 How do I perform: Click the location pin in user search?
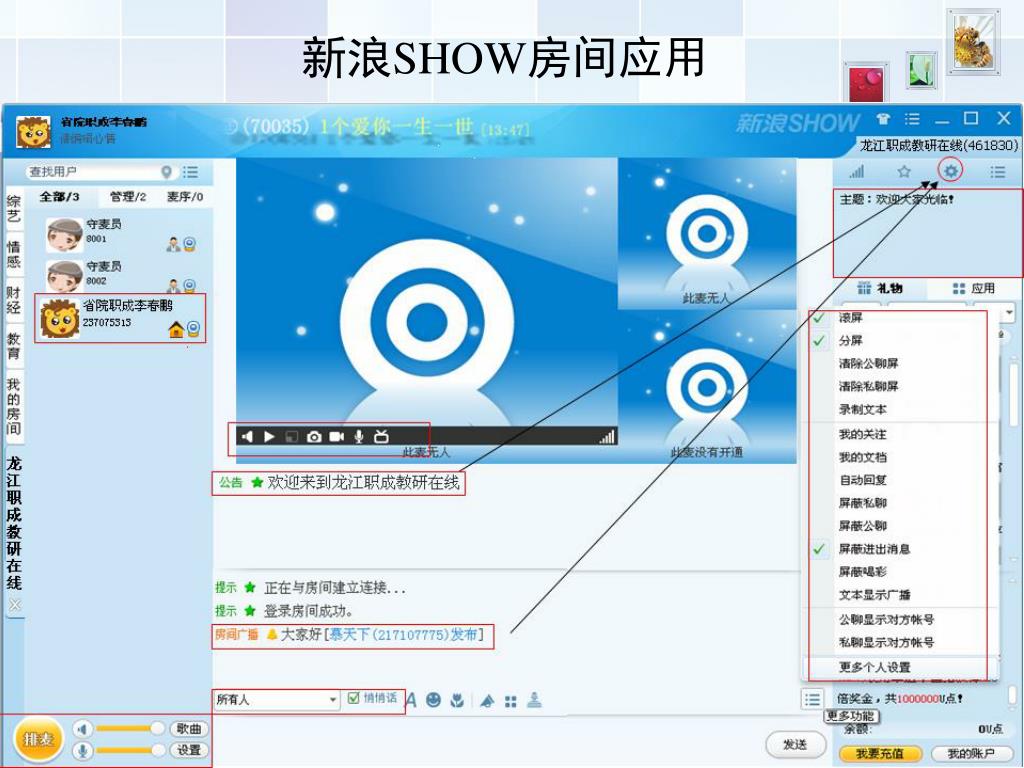[167, 172]
